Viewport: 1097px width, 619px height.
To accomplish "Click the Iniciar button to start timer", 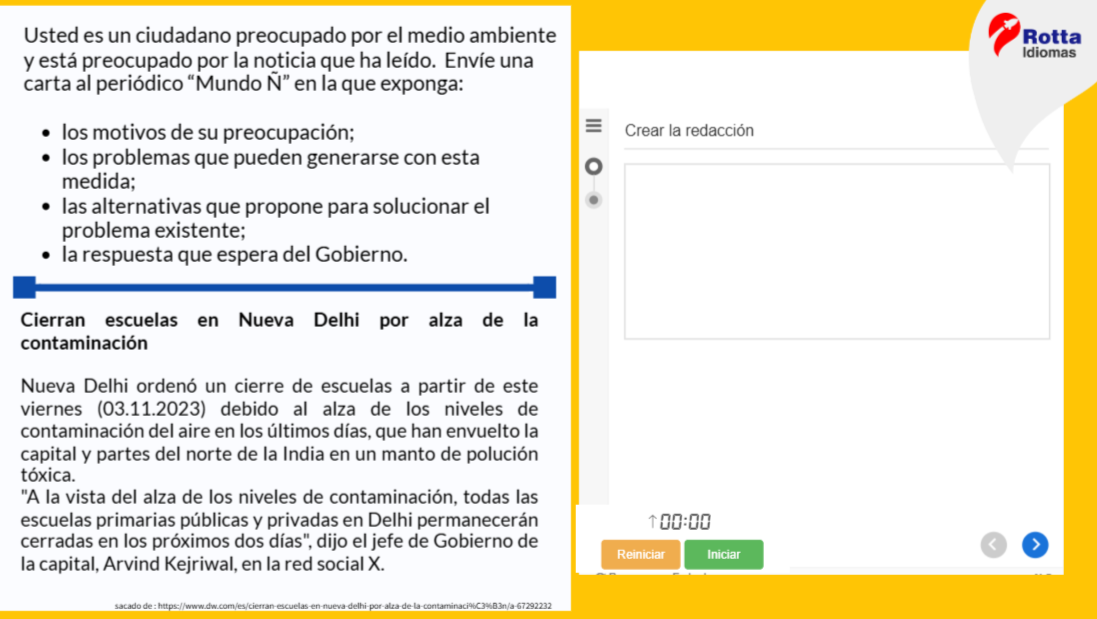I will pyautogui.click(x=723, y=554).
